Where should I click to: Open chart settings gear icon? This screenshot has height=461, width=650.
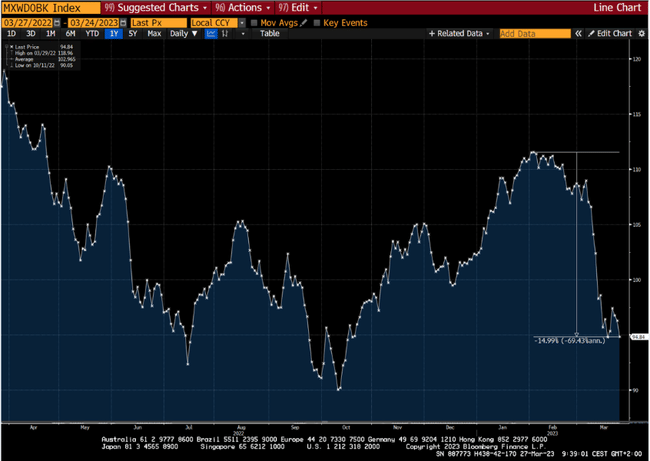[642, 34]
